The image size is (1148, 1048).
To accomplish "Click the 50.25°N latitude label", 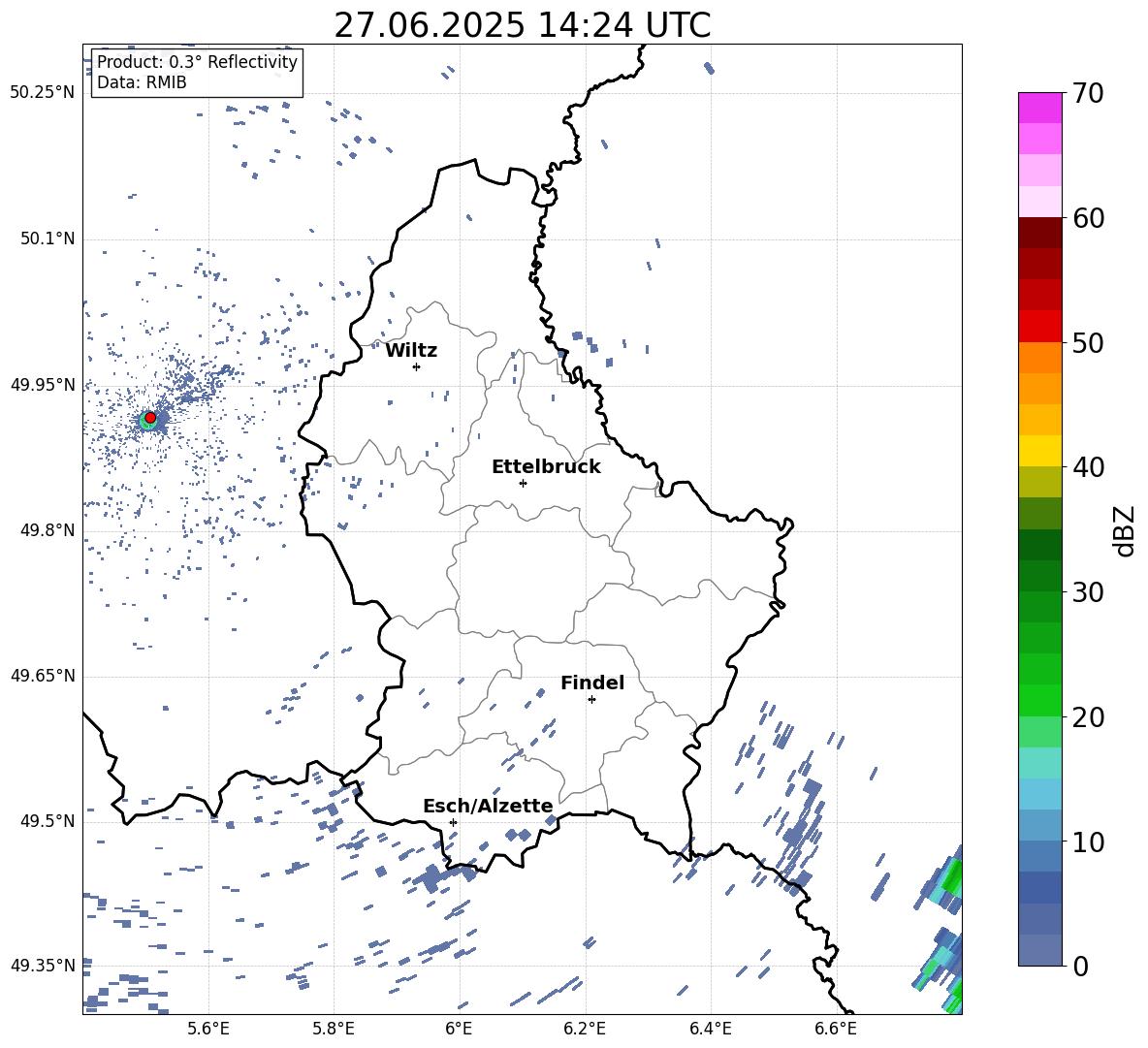I will coord(43,93).
